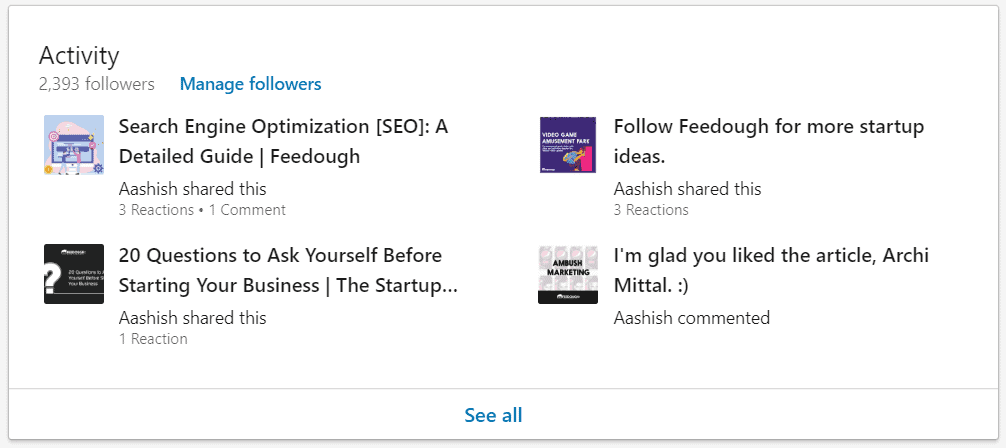Click "Aashish commented" text

[x=691, y=318]
